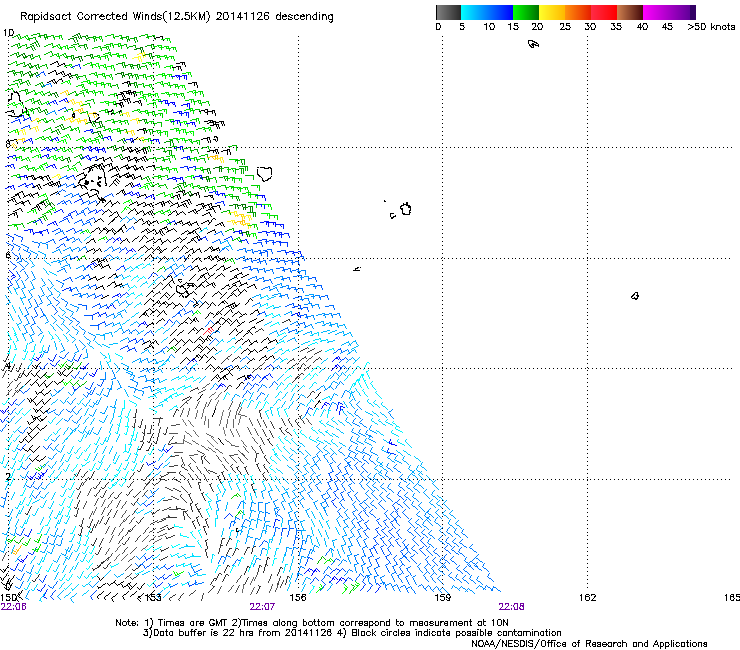Screen dimensions: 740x650
Task: Click the green 15-20 knots legend swatch
Action: point(526,12)
